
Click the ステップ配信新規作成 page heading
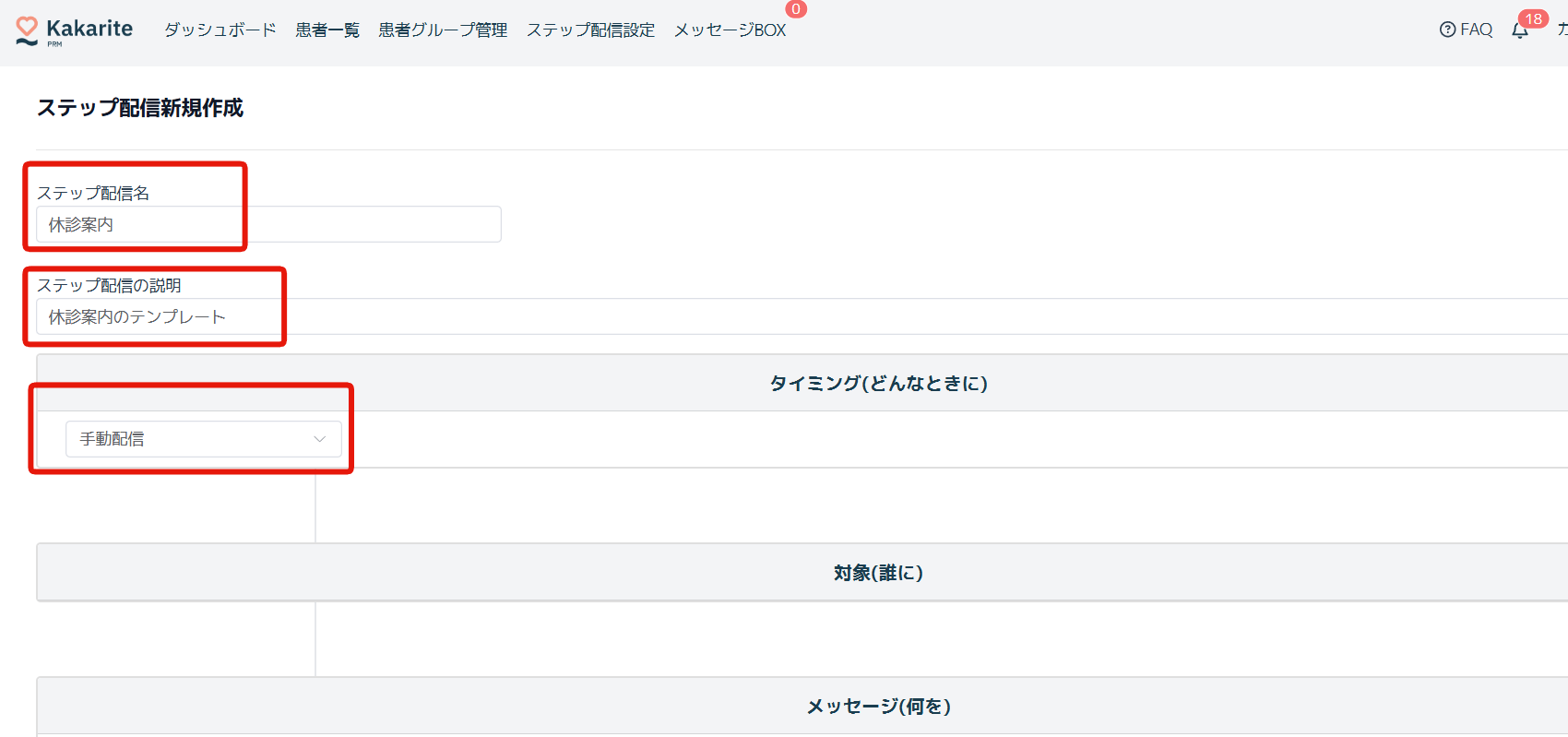point(140,108)
